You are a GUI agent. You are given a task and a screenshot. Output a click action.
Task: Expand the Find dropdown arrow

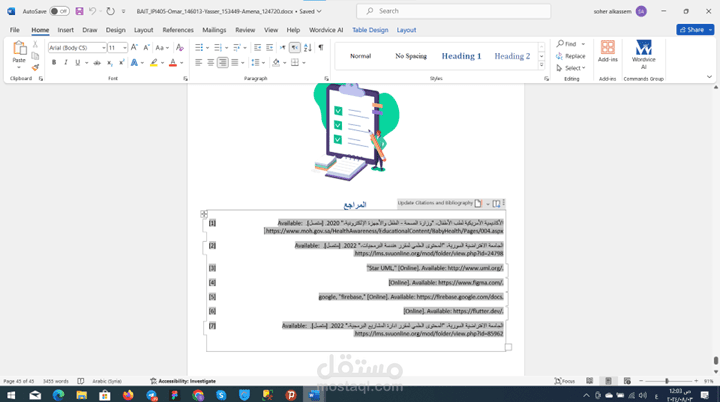tap(583, 44)
